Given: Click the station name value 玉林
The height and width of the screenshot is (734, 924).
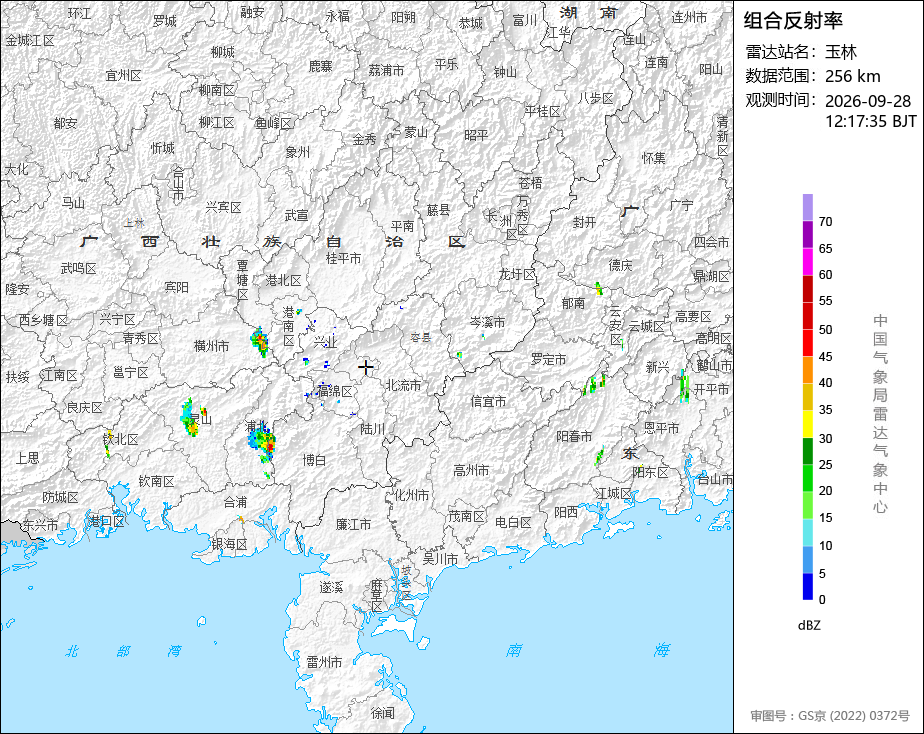Looking at the screenshot, I should [x=840, y=52].
